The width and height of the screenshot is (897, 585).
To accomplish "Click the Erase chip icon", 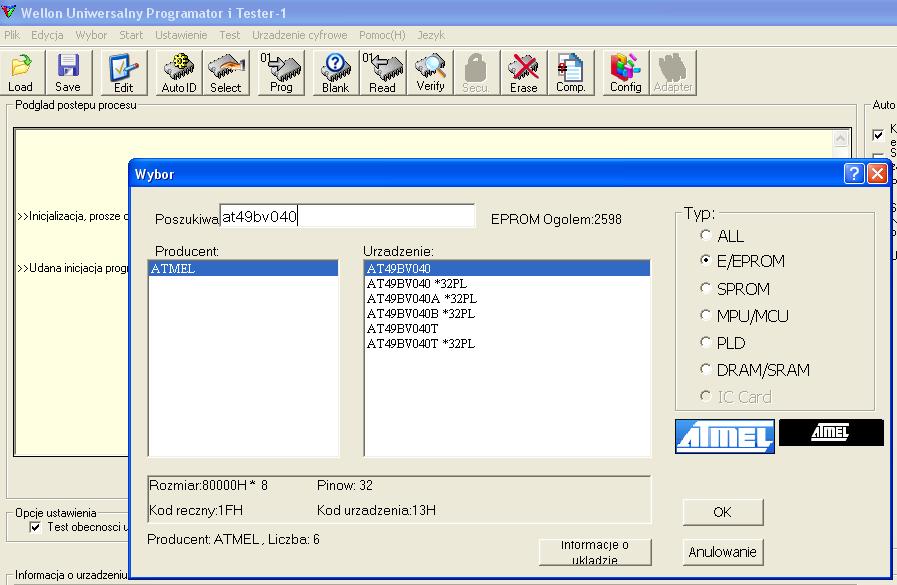I will [523, 72].
